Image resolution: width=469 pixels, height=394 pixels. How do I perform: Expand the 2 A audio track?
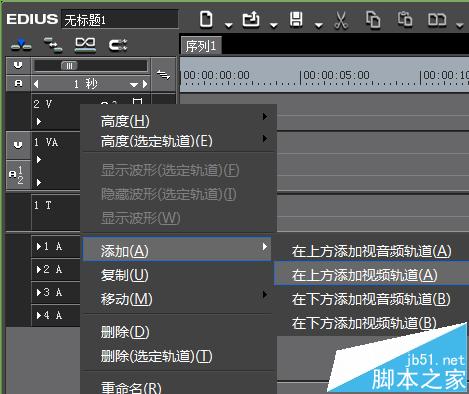point(39,269)
